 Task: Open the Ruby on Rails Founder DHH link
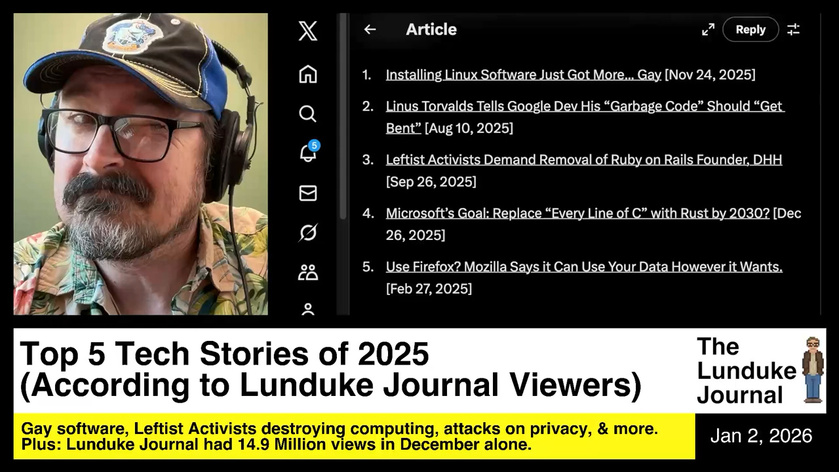point(584,160)
